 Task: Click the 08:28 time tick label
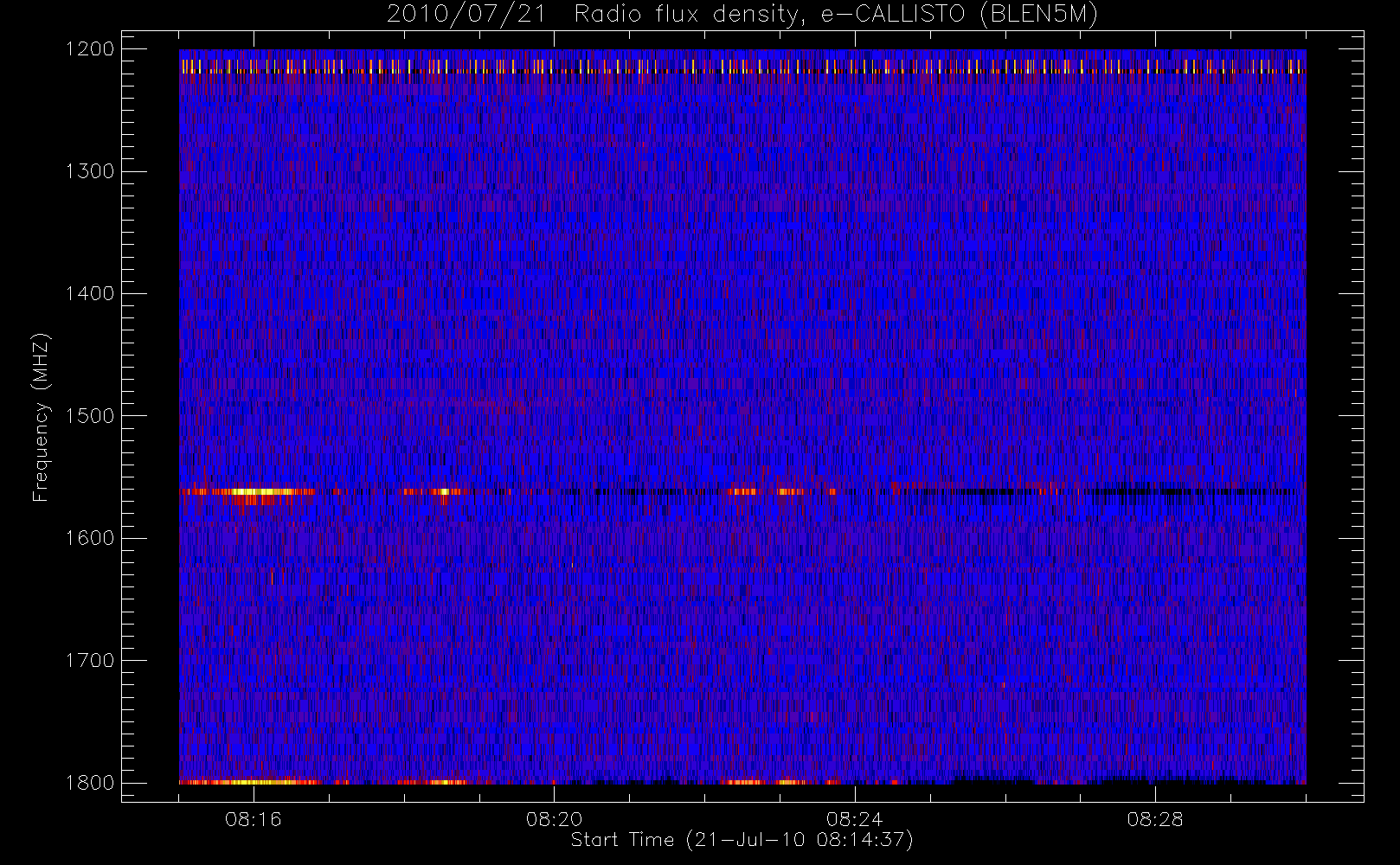[x=1155, y=819]
